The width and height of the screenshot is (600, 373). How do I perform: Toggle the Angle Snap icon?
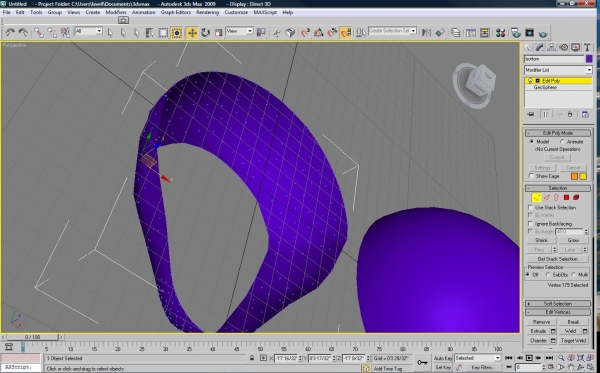pyautogui.click(x=318, y=33)
